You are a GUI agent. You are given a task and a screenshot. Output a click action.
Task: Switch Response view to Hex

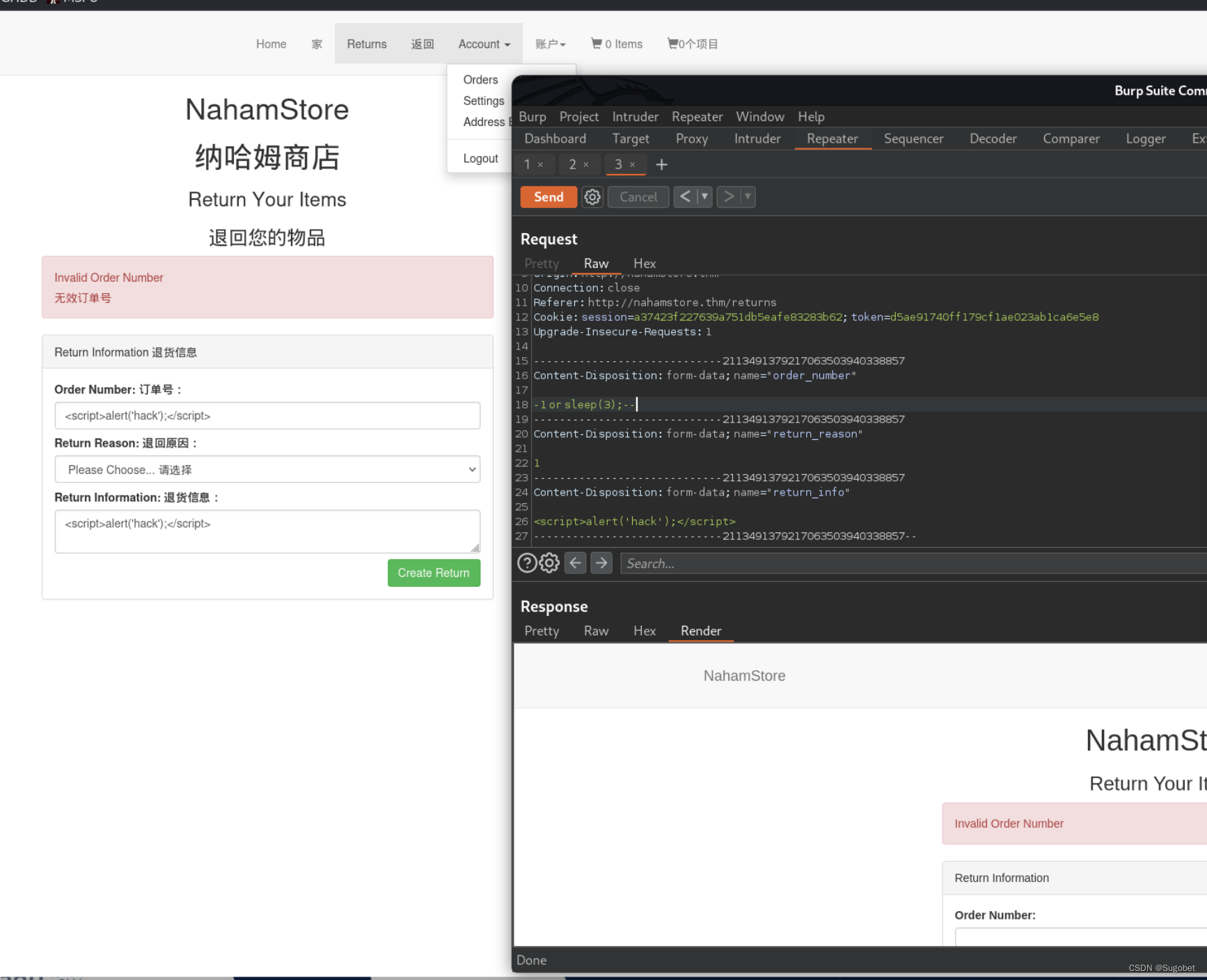tap(645, 631)
